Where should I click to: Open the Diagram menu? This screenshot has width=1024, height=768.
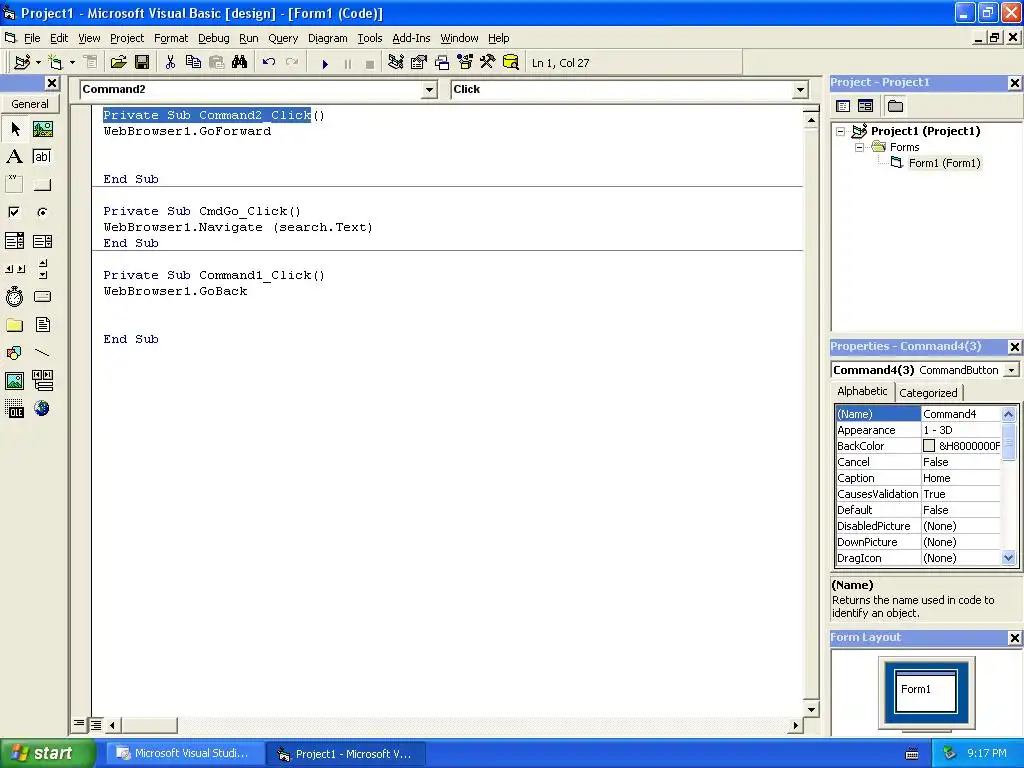point(328,39)
